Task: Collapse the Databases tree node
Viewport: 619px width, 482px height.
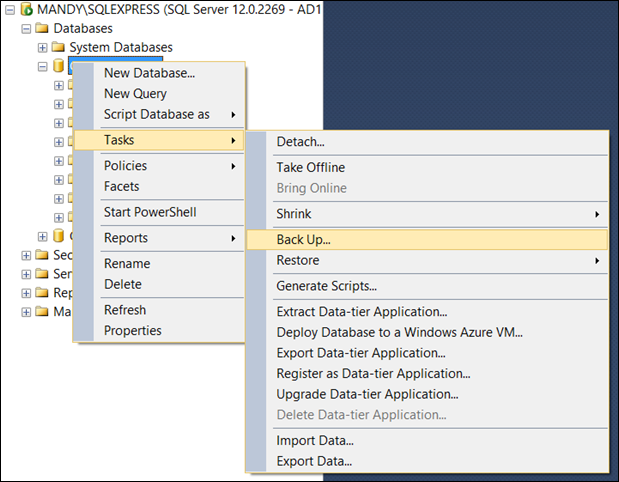Action: pyautogui.click(x=26, y=29)
